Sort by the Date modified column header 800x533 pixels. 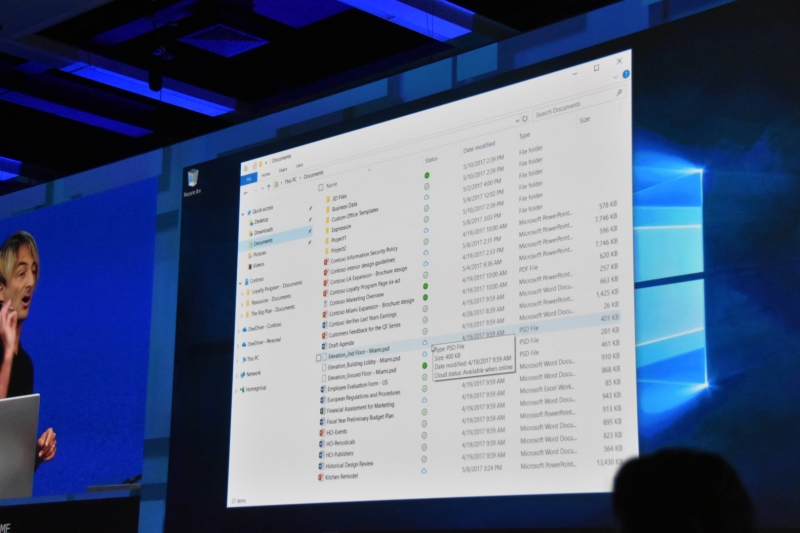coord(479,148)
